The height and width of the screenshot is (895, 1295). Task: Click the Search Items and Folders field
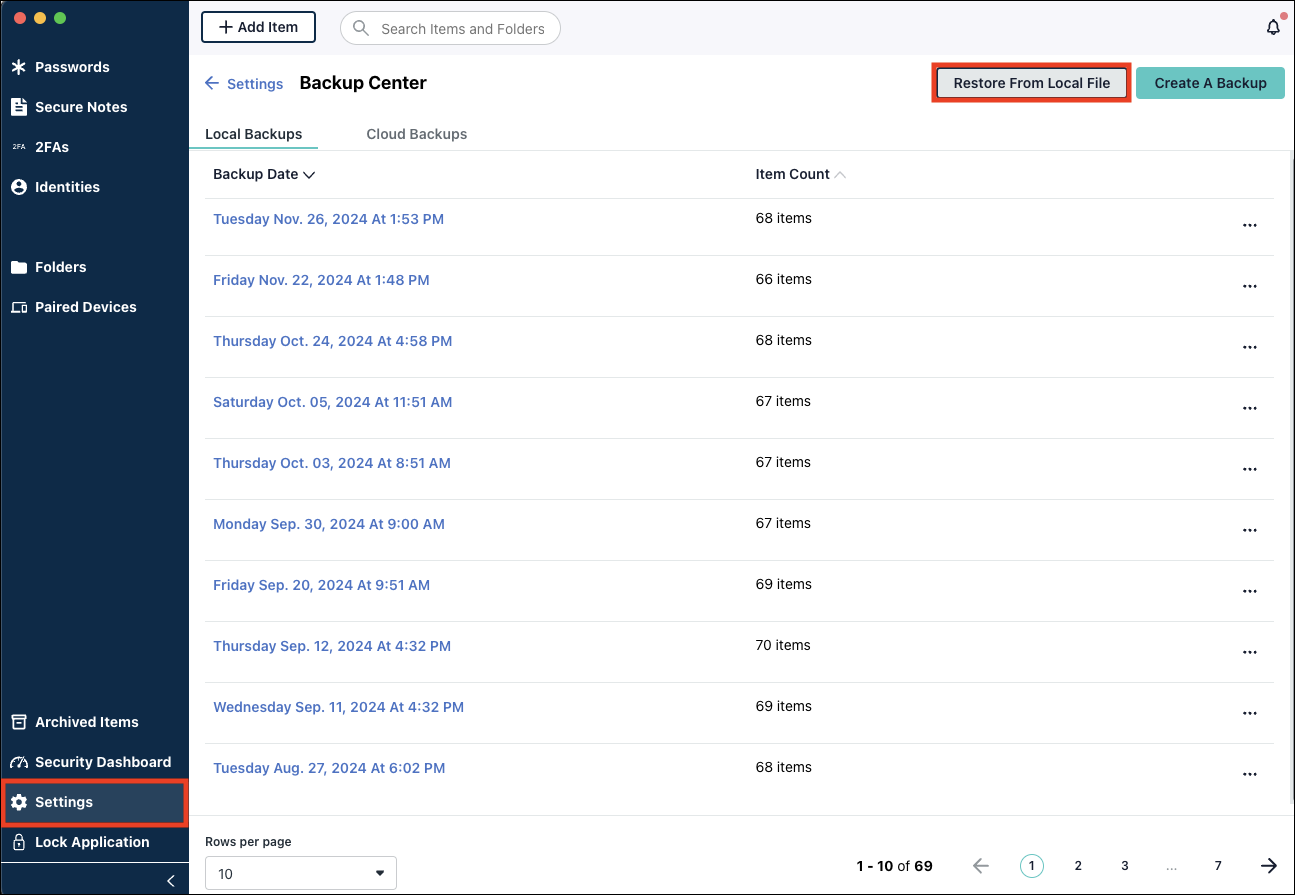(450, 28)
